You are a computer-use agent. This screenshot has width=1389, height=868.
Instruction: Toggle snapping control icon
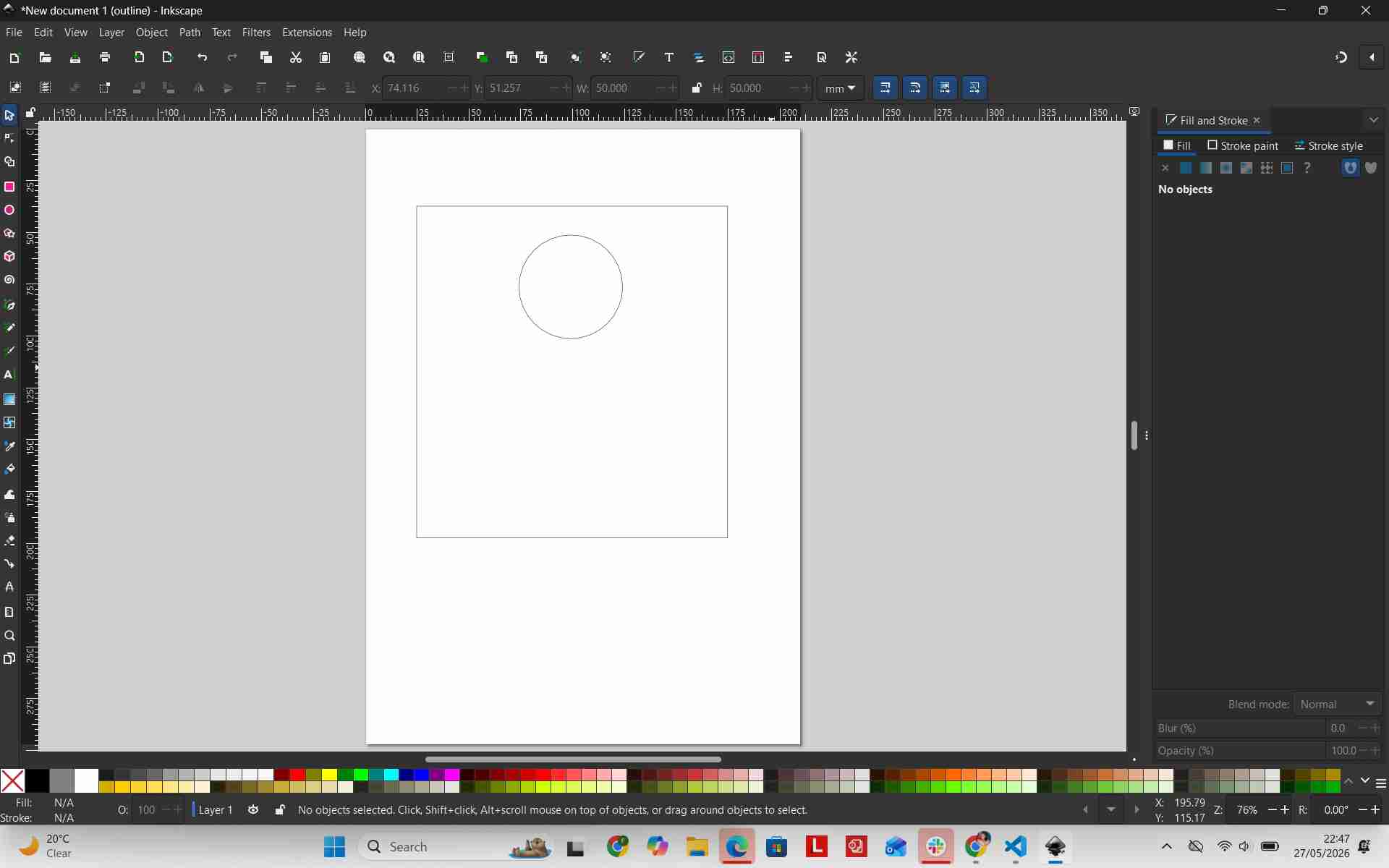1341,57
